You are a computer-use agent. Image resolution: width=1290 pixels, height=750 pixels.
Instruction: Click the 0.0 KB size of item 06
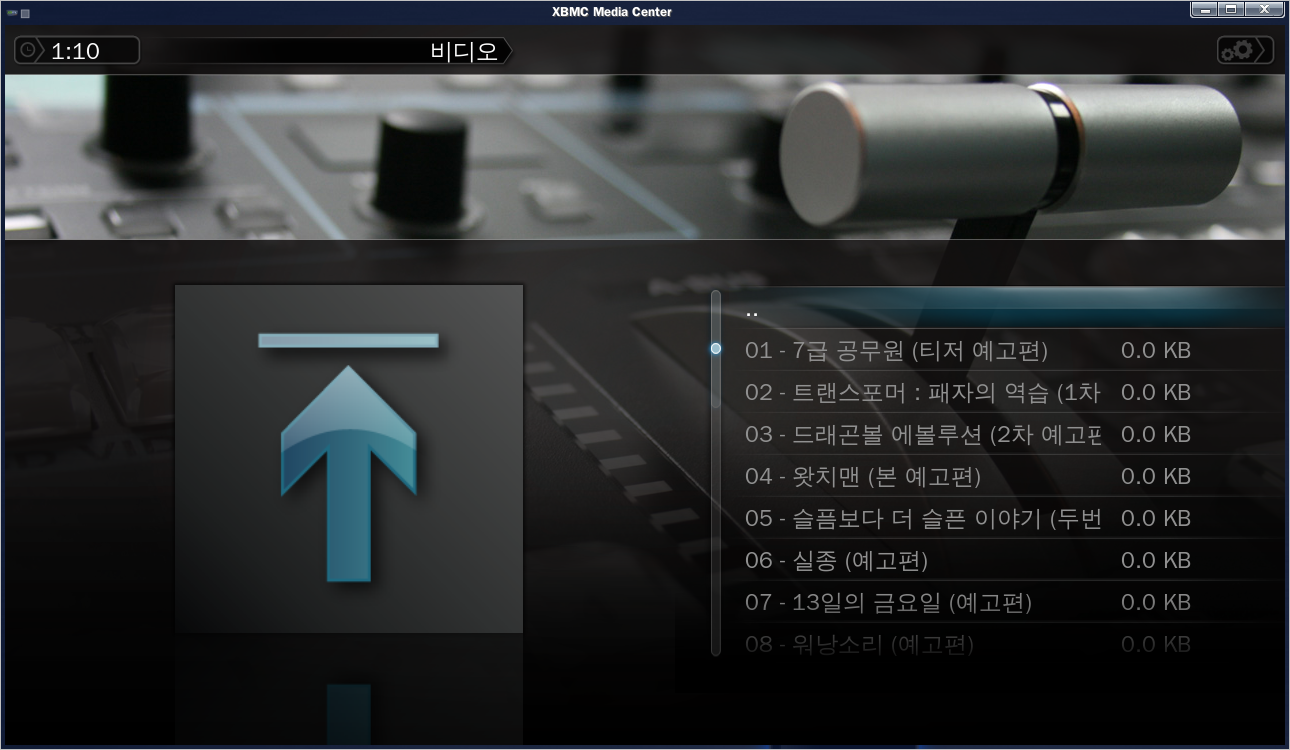pos(1156,561)
